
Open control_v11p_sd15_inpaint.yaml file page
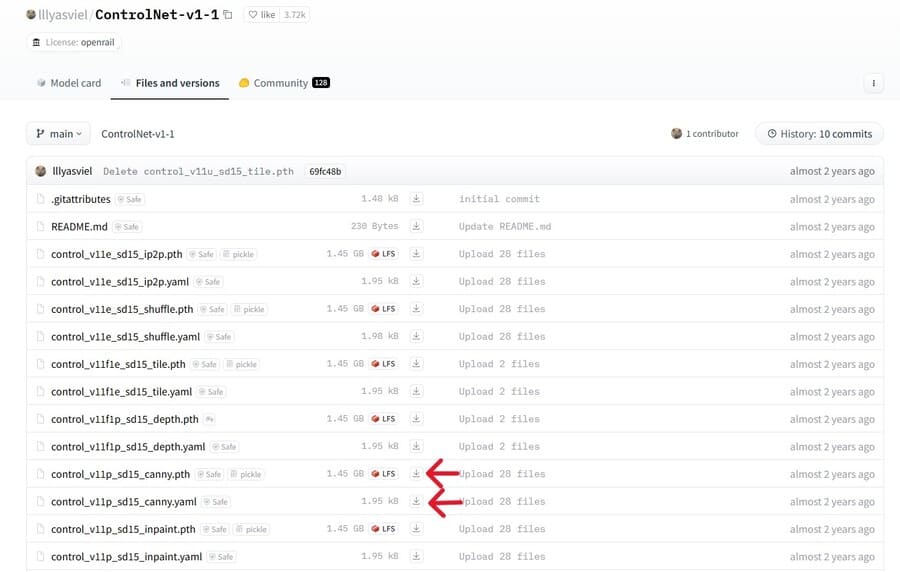pyautogui.click(x=126, y=557)
